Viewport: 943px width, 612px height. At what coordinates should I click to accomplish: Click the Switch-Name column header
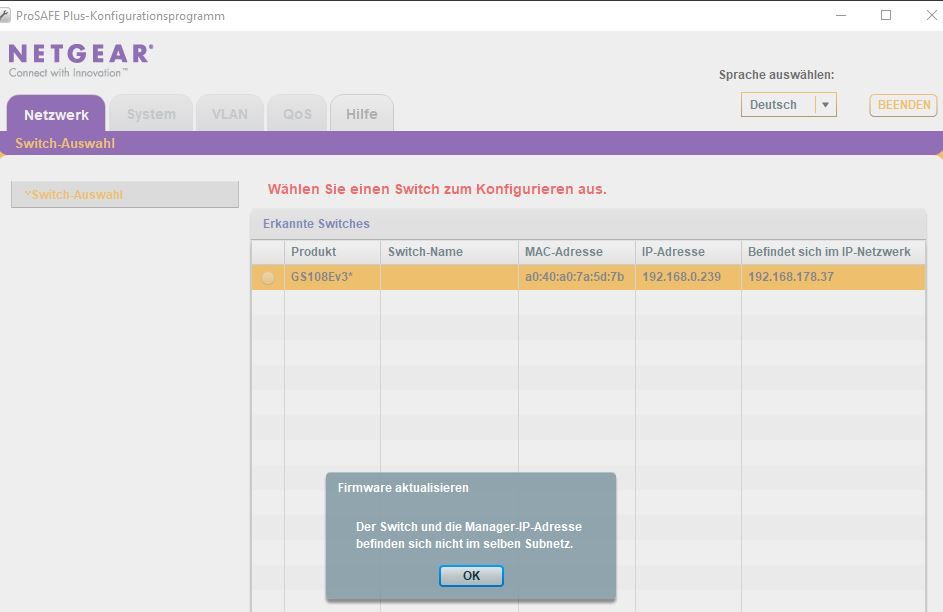pyautogui.click(x=449, y=252)
